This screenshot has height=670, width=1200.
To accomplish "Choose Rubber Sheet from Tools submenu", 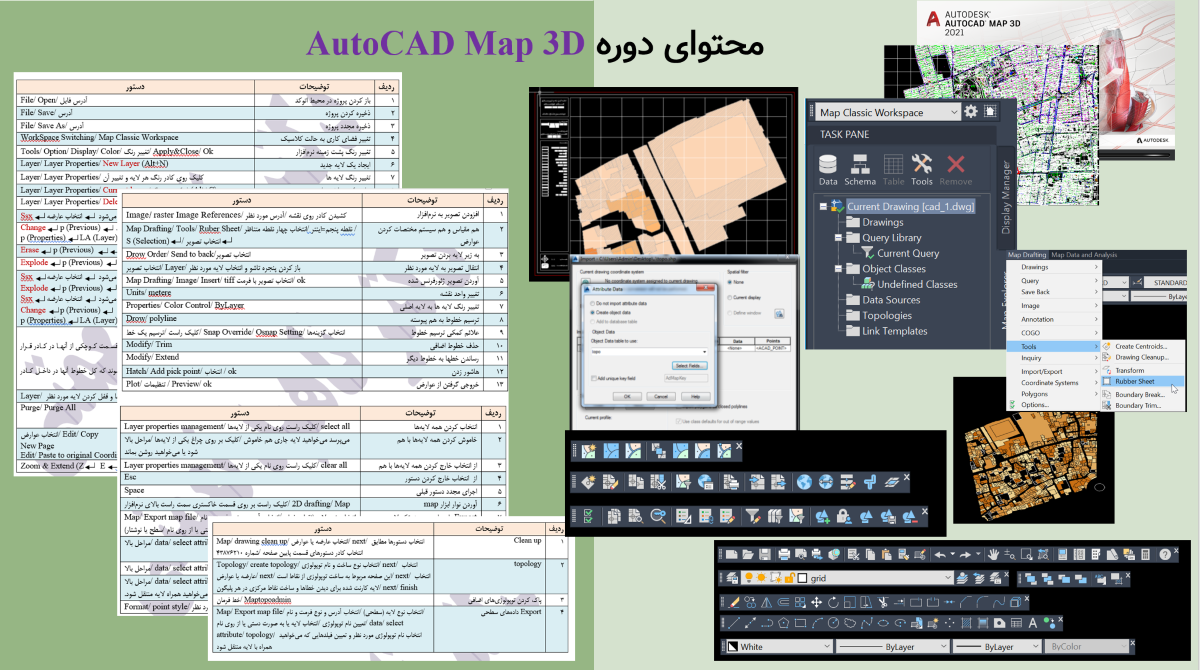I will click(1137, 381).
